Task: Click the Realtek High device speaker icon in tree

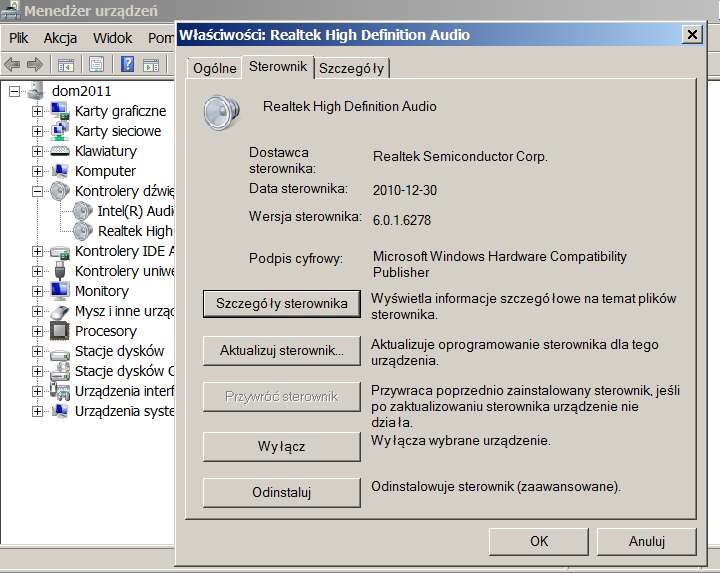Action: (83, 231)
